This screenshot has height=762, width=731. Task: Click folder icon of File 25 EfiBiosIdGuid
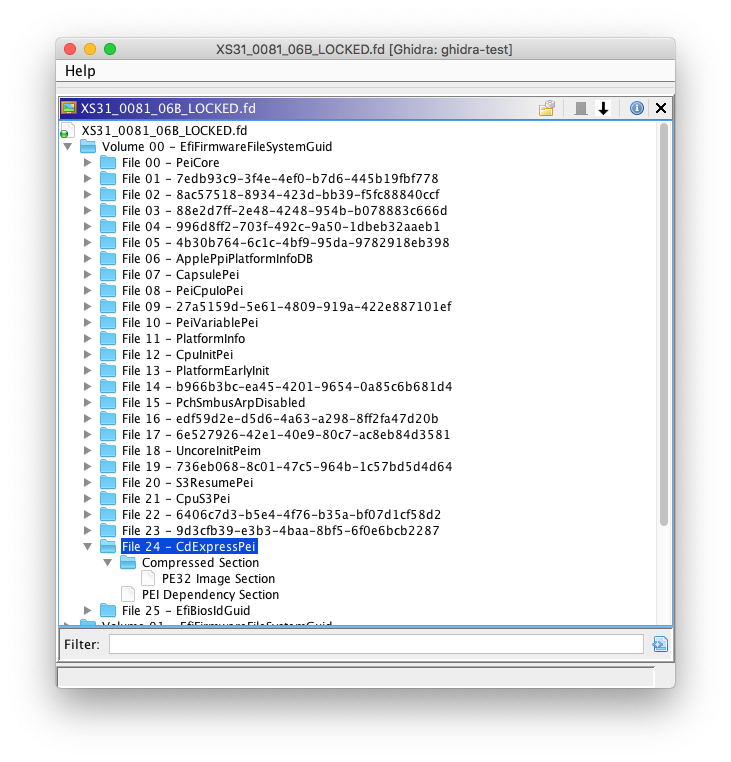tap(108, 610)
